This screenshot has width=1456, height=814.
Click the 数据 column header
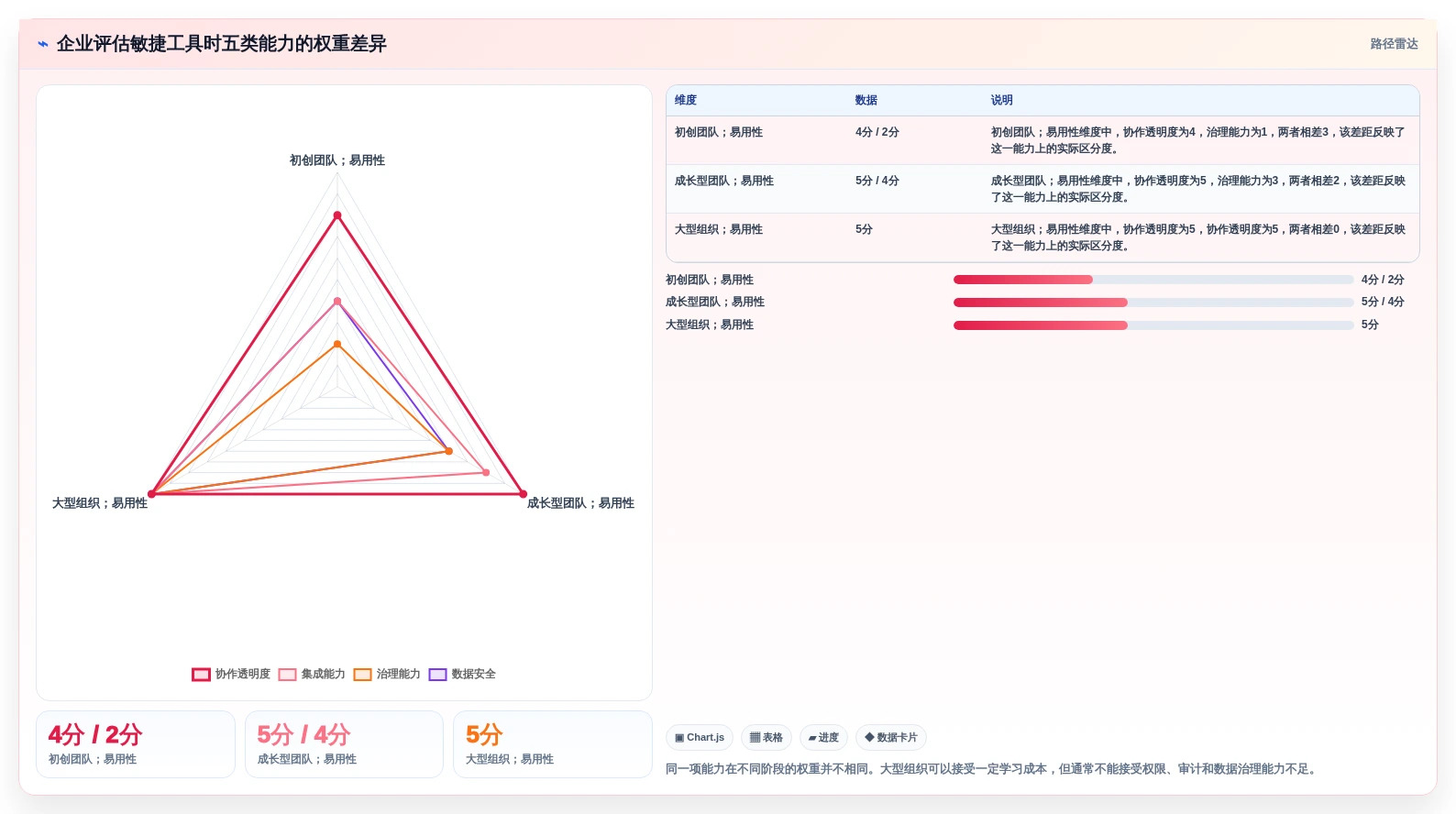tap(866, 100)
